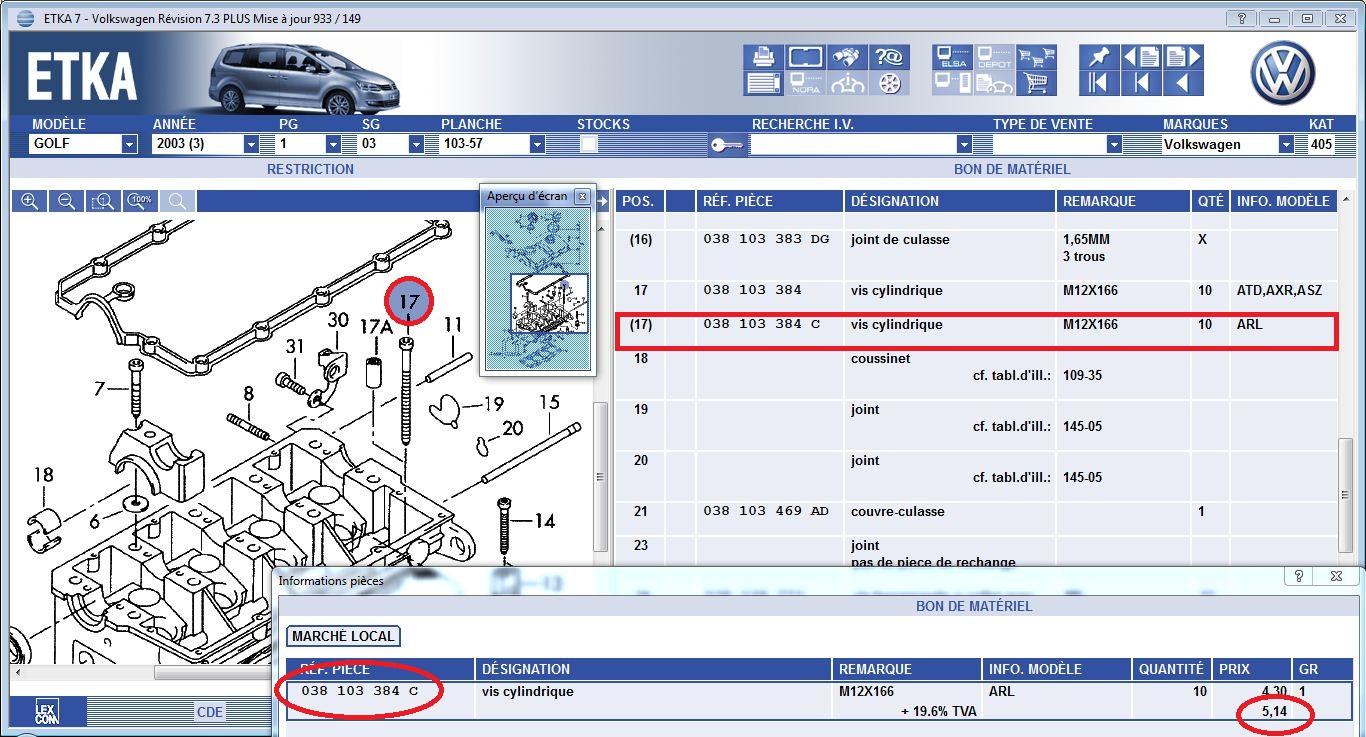Open the MARQUES dropdown showing Volkswagen
This screenshot has width=1366, height=737.
1286,144
